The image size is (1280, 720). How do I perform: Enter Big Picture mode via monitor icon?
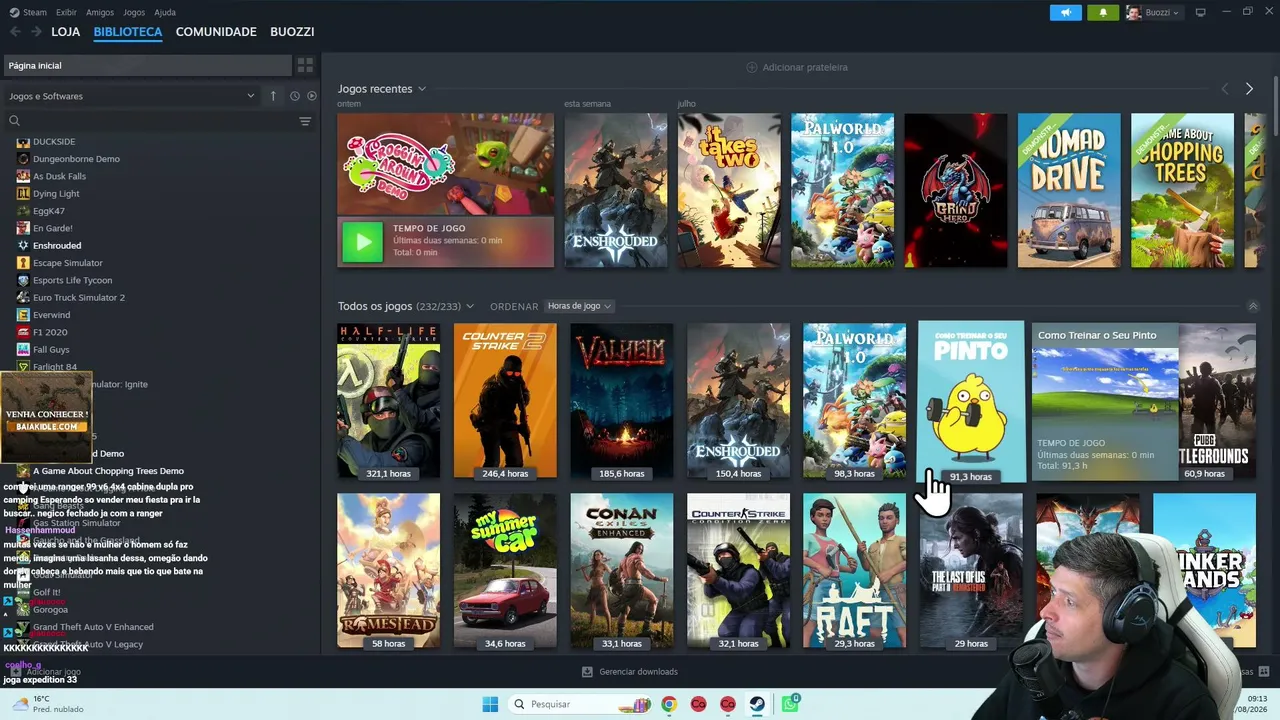coord(1200,12)
